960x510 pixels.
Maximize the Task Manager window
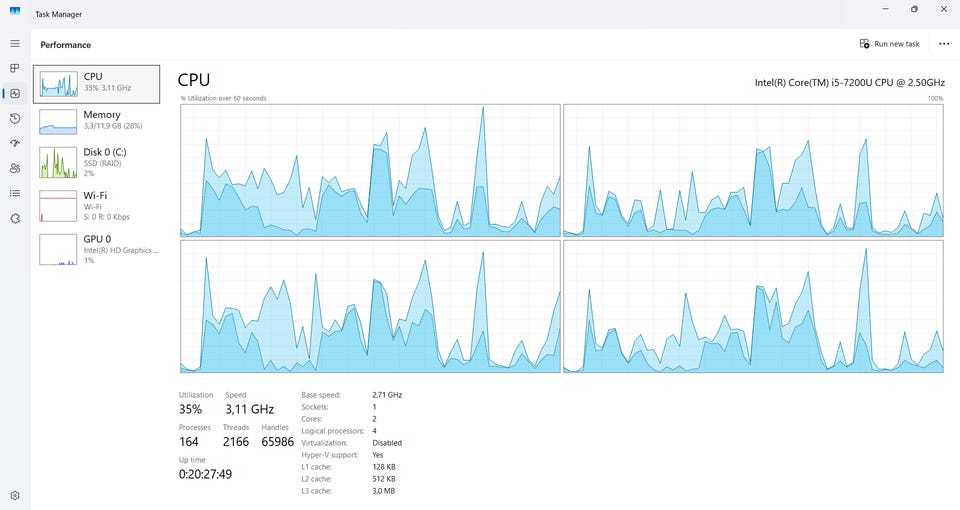[914, 9]
